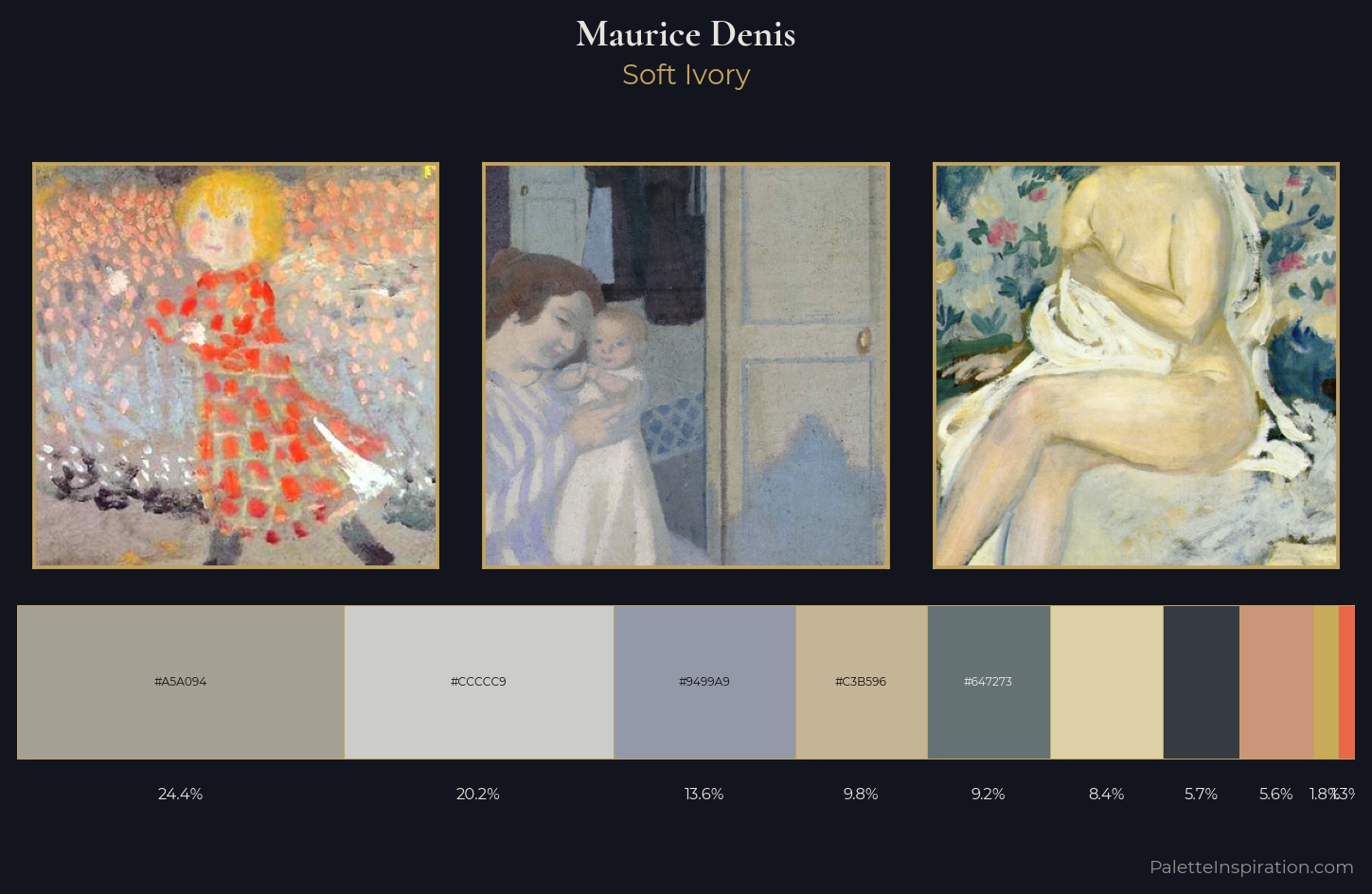Viewport: 1372px width, 894px height.
Task: Click the Maurice Denis title
Action: click(686, 34)
